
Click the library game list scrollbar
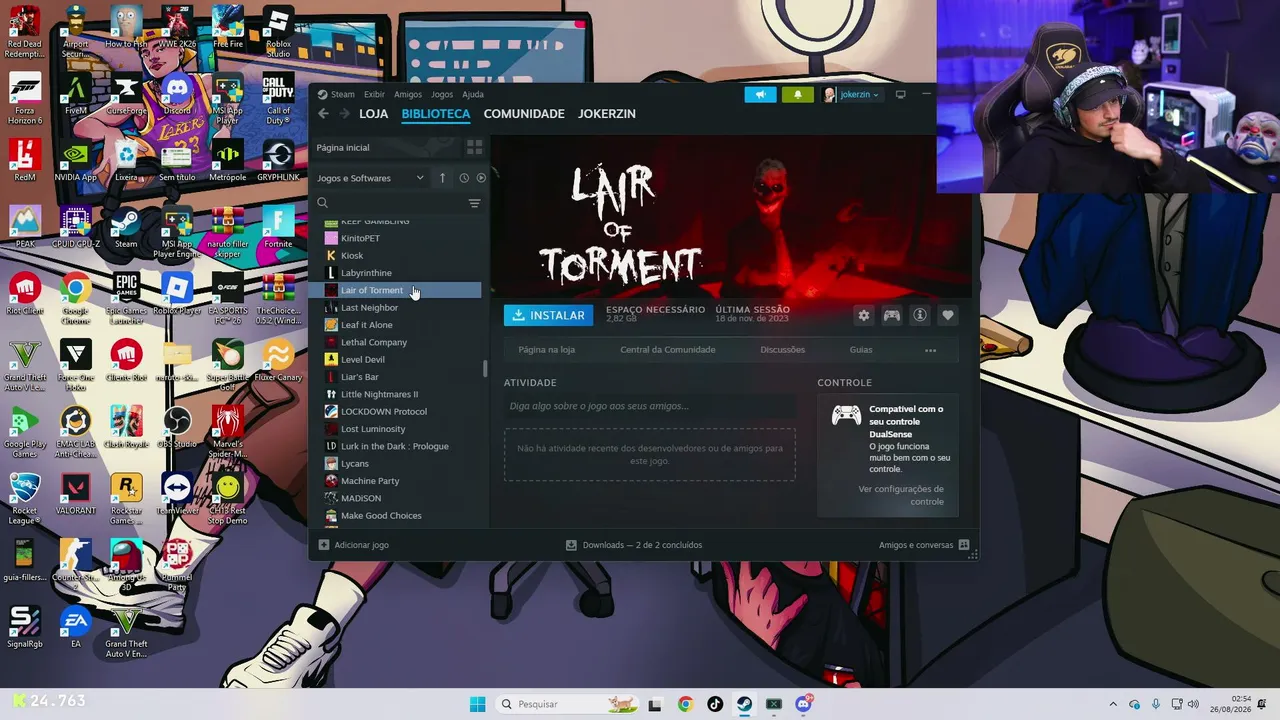(x=485, y=368)
